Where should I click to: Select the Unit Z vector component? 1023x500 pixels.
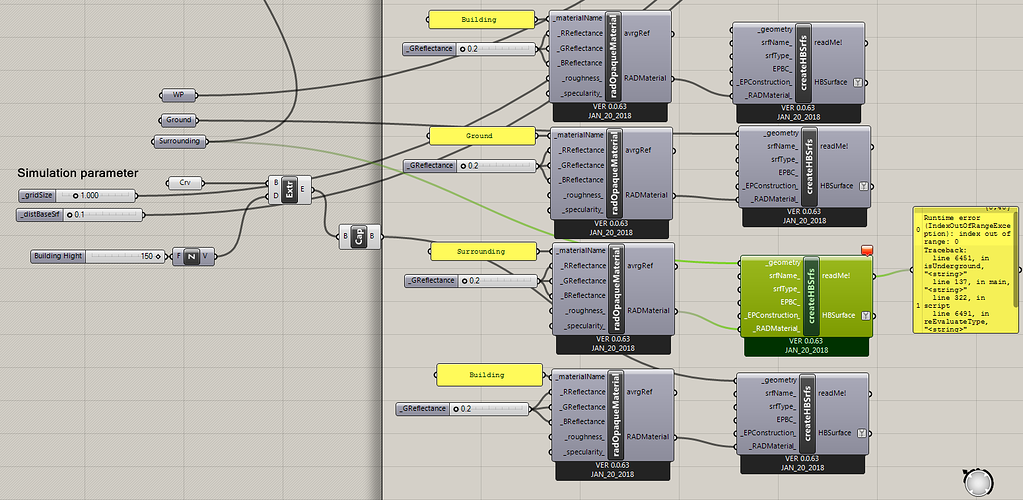pyautogui.click(x=191, y=257)
